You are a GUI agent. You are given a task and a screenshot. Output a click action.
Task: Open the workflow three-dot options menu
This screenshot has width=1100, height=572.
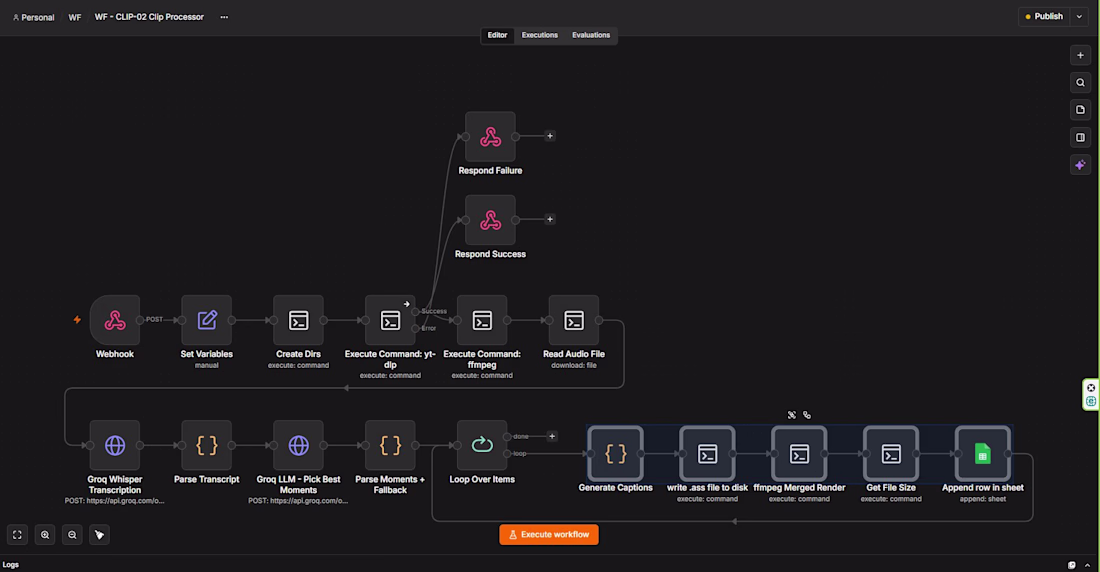224,17
